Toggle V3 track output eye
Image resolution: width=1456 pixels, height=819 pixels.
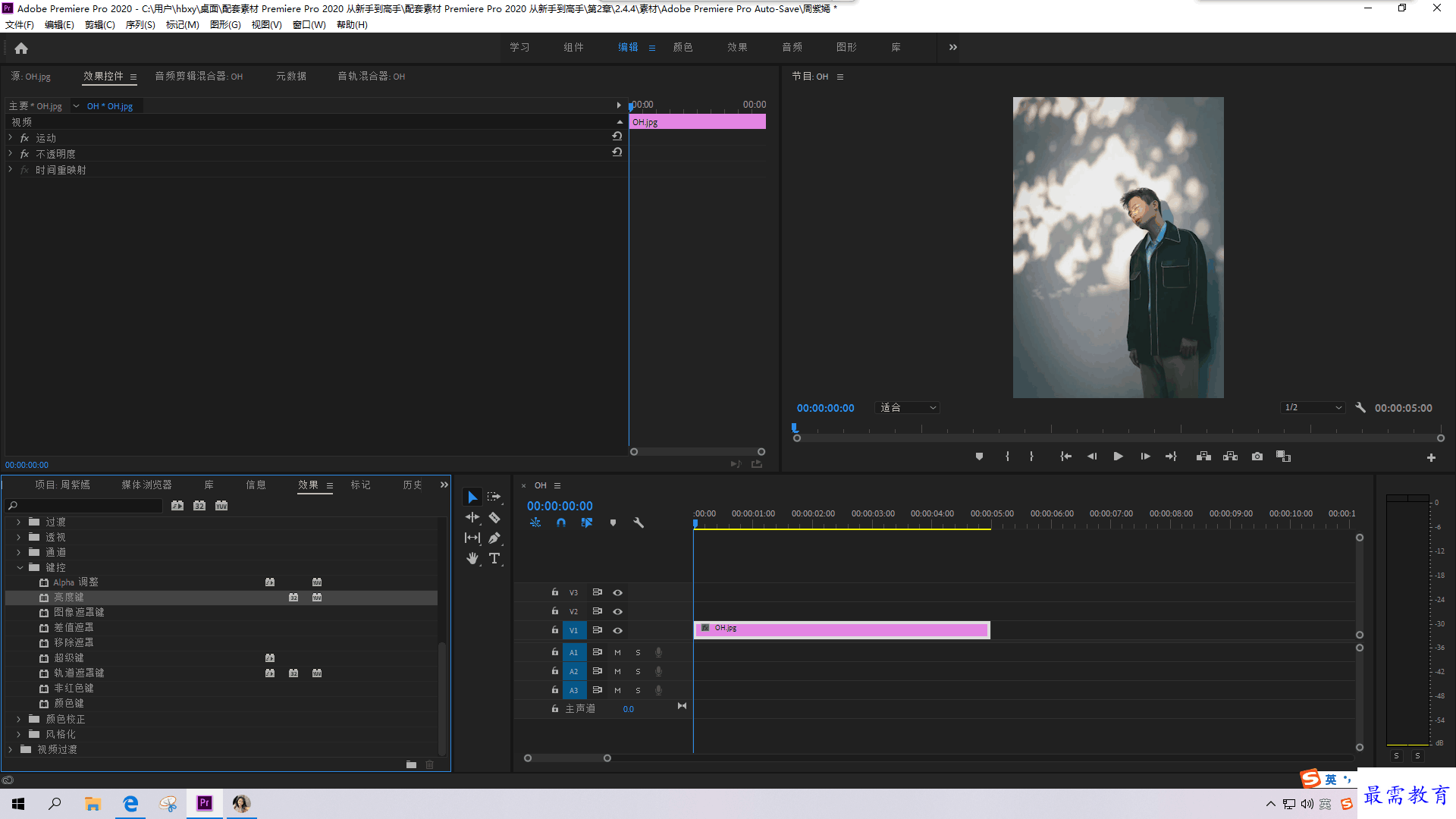tap(618, 593)
